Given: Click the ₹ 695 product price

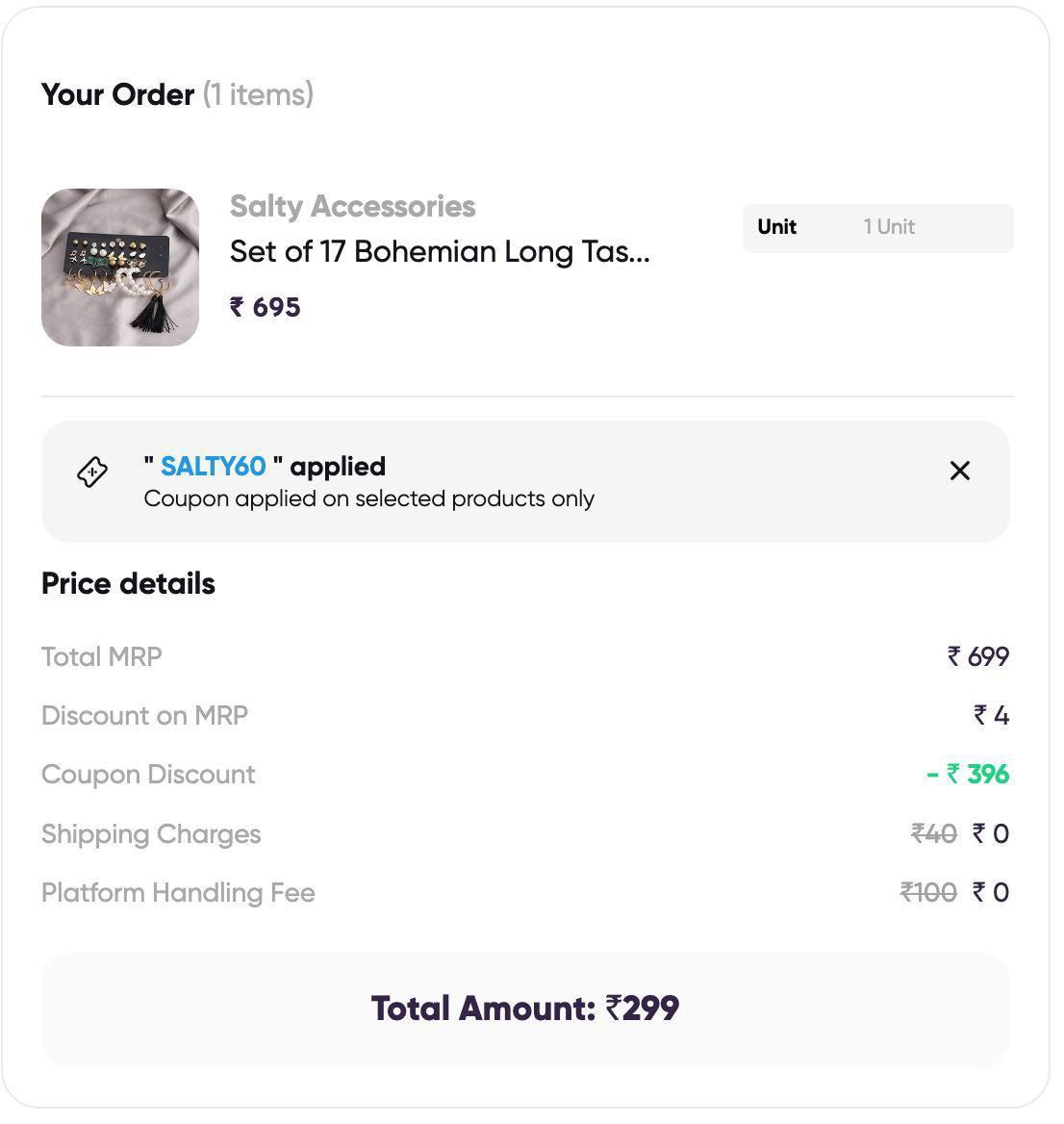Looking at the screenshot, I should (266, 308).
